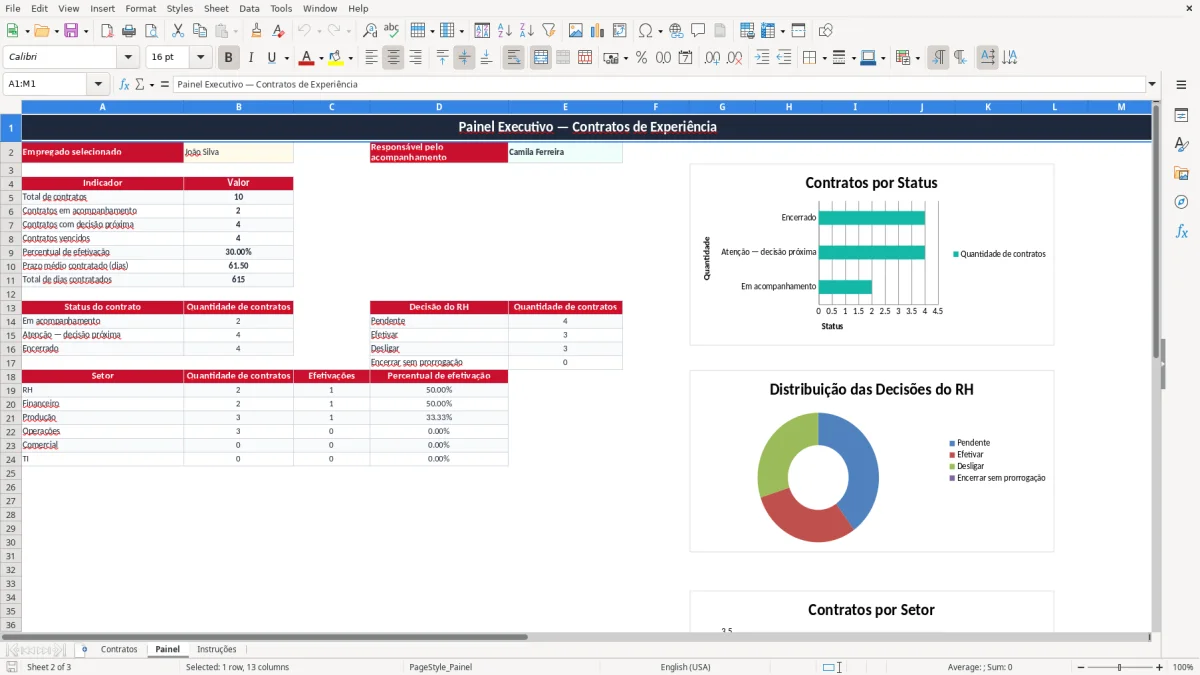The width and height of the screenshot is (1200, 675).
Task: Click the Print icon
Action: [x=127, y=31]
